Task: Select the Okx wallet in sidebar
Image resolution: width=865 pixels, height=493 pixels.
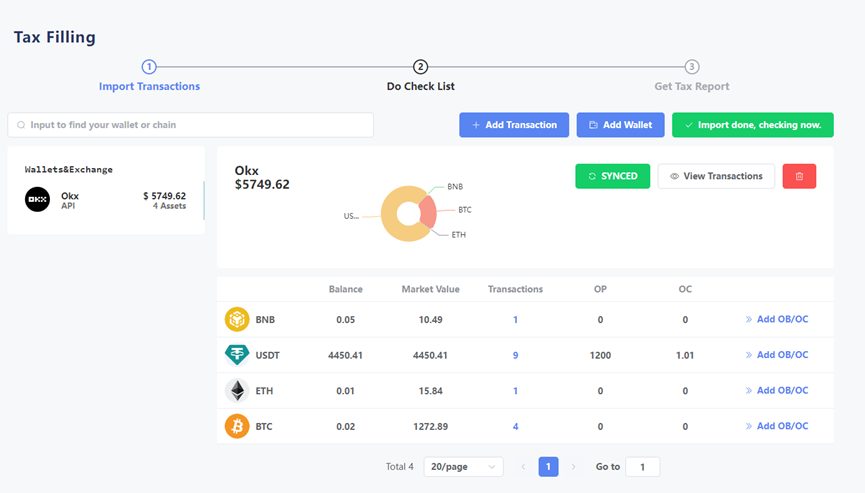Action: [105, 200]
